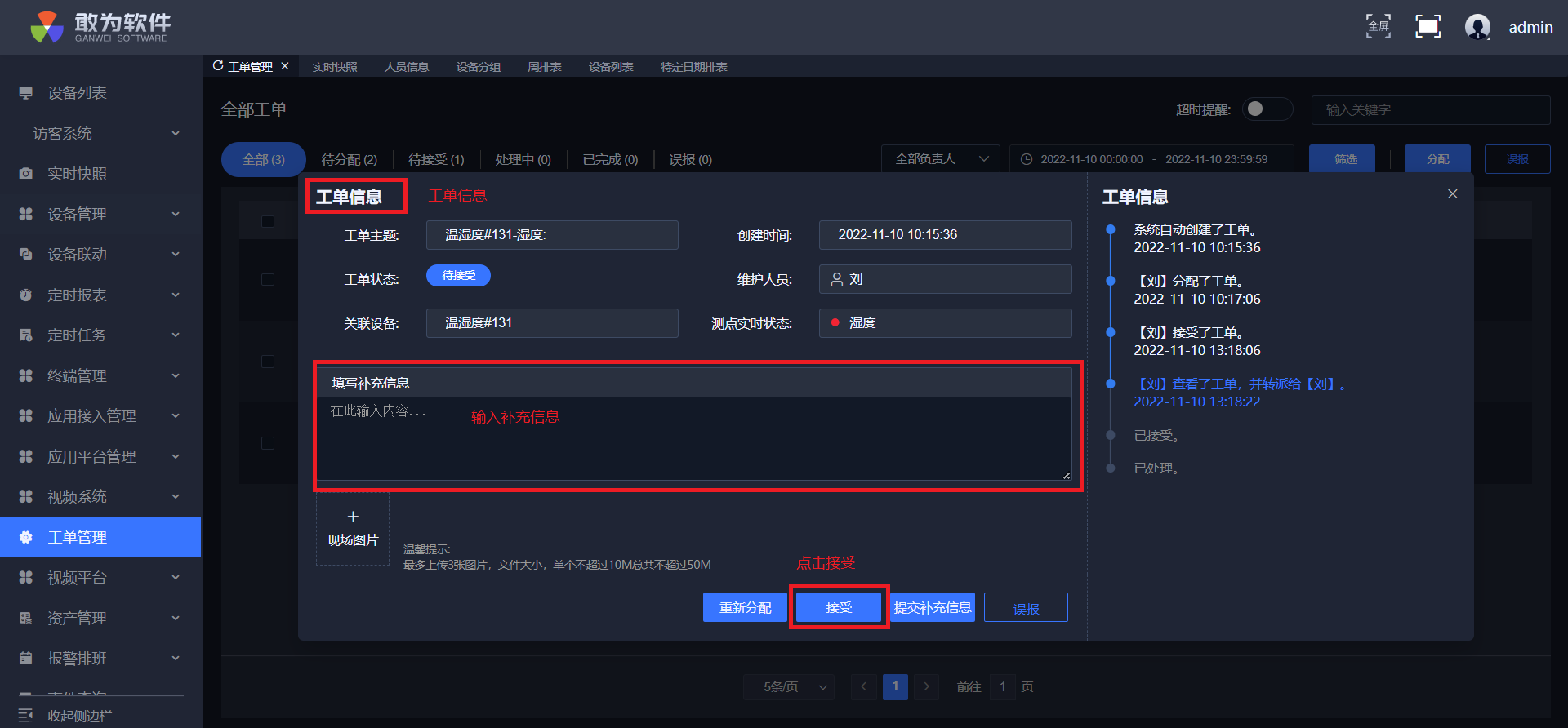Switch to the 设备分组 tab
This screenshot has height=728, width=1568.
pos(479,67)
